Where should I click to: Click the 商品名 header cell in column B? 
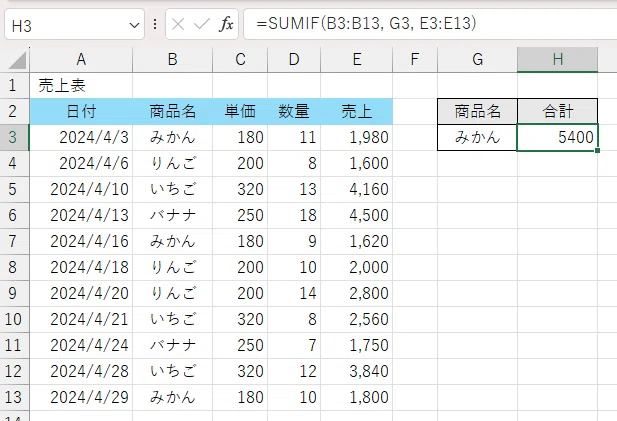point(172,111)
